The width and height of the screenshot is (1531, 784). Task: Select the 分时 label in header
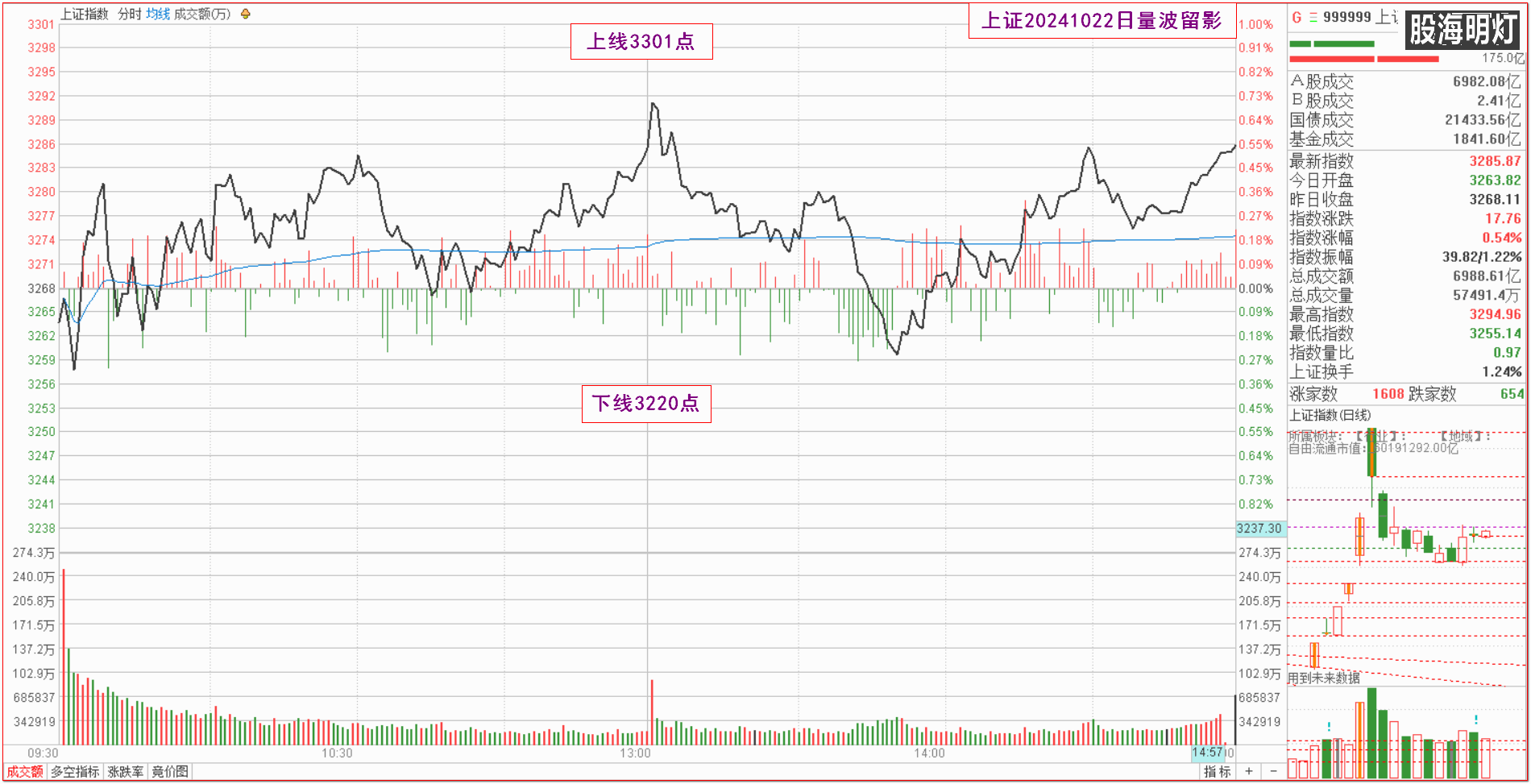pyautogui.click(x=130, y=14)
